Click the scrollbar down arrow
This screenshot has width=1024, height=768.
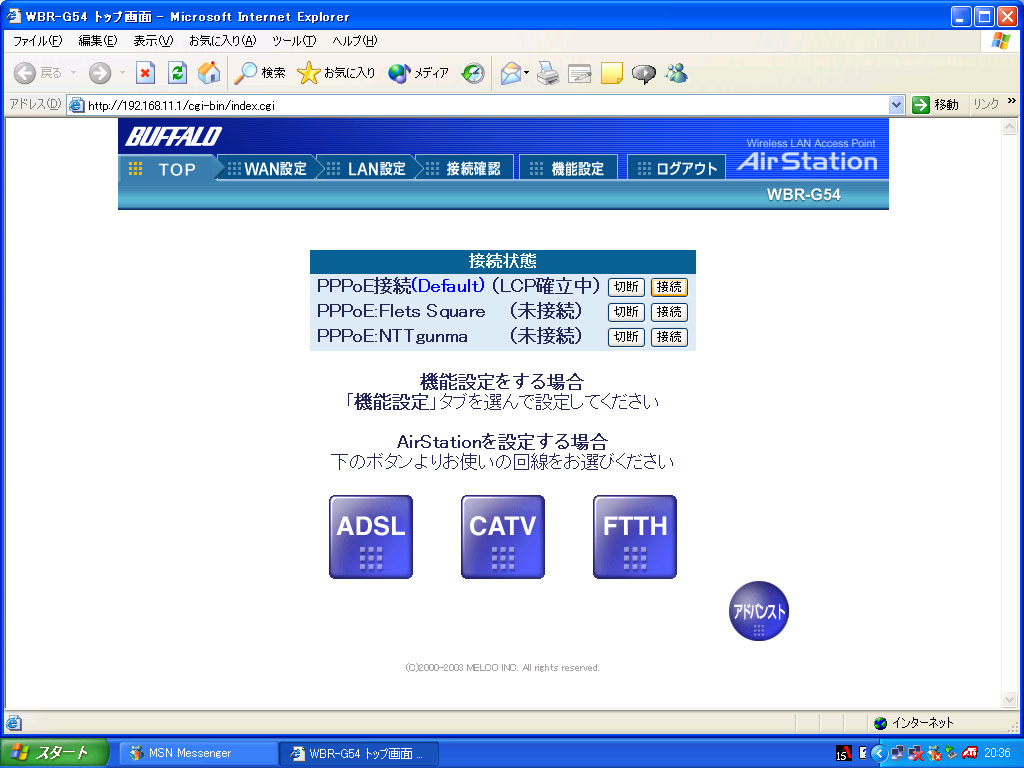click(1009, 699)
